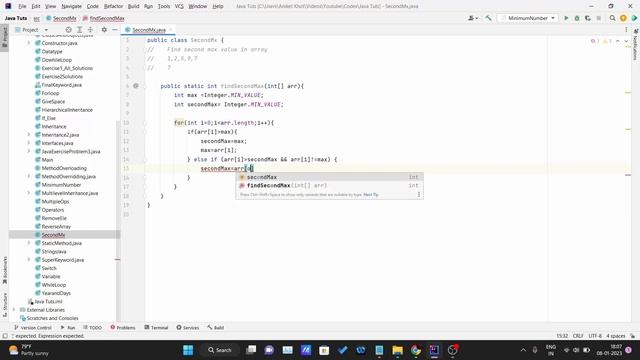The image size is (640, 360).
Task: Open Windows Start menu
Action: (188, 350)
